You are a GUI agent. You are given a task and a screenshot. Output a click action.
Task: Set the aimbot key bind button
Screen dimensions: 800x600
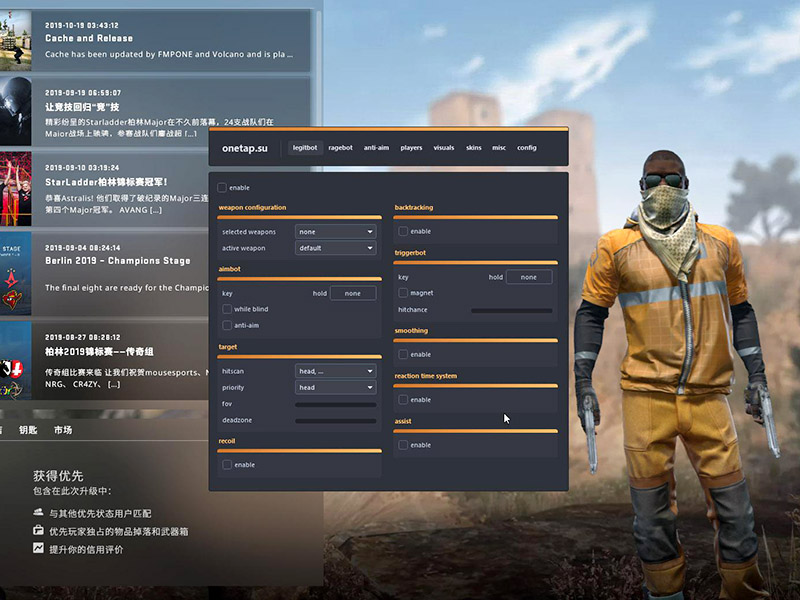[x=353, y=293]
